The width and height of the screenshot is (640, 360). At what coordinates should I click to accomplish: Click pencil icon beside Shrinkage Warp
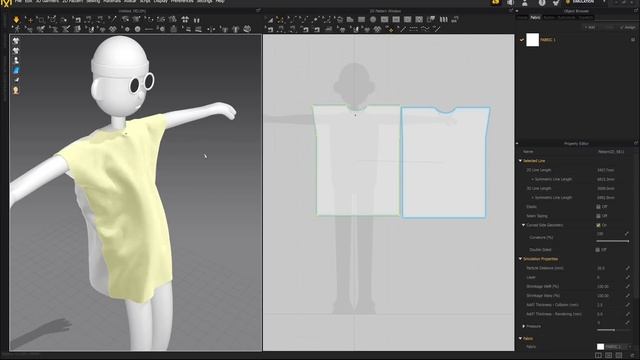coord(627,296)
